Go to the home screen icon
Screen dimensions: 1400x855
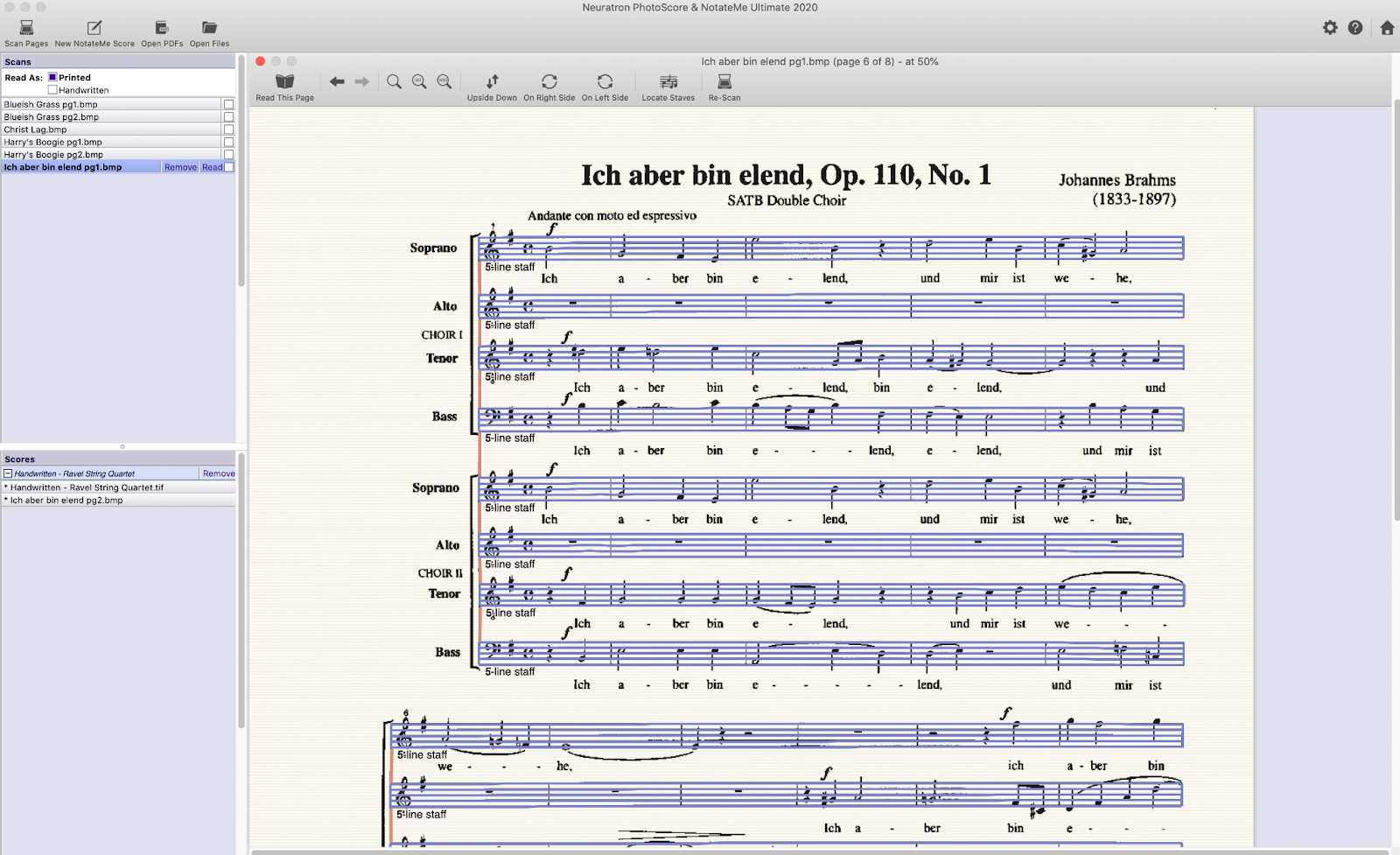1387,28
